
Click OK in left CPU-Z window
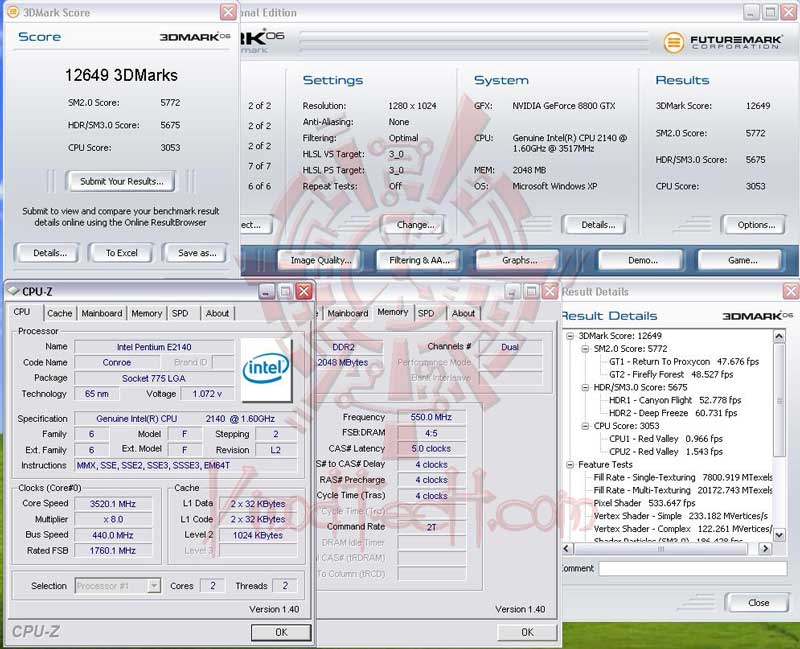point(281,632)
